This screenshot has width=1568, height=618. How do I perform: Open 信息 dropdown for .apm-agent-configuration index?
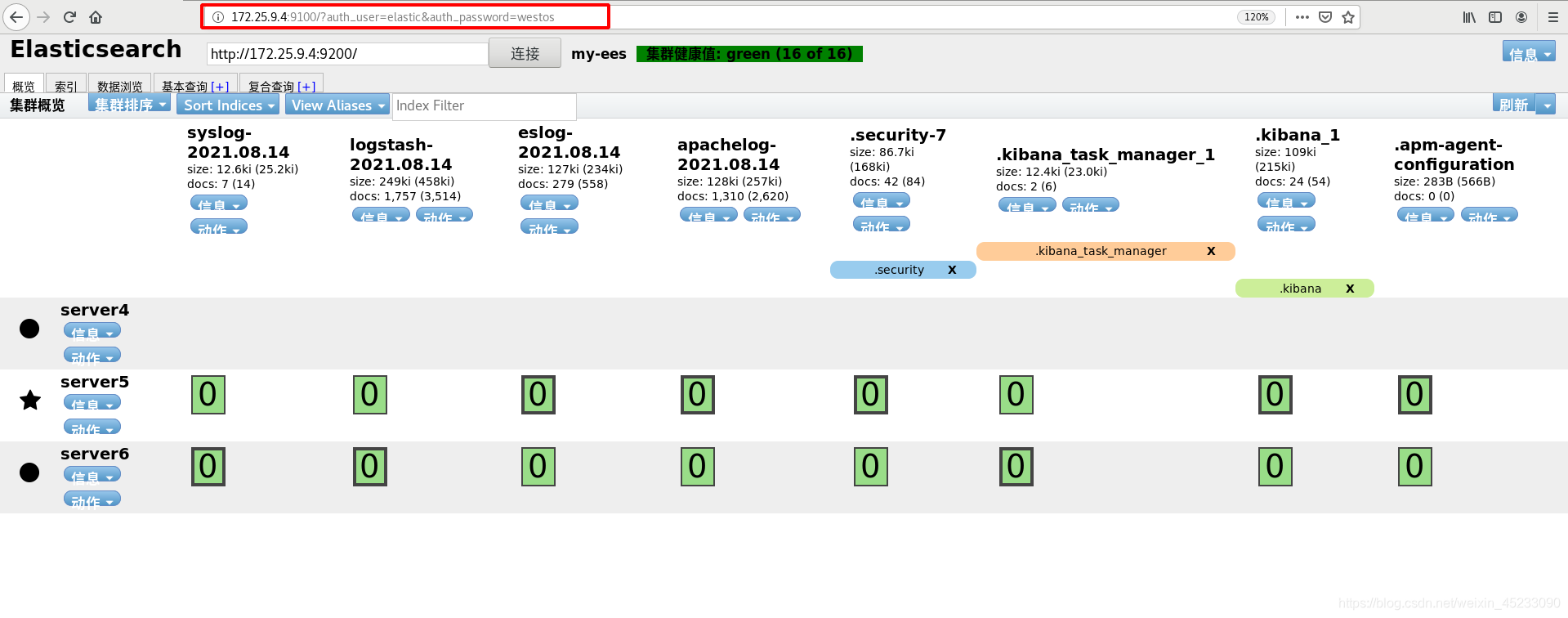coord(1426,216)
